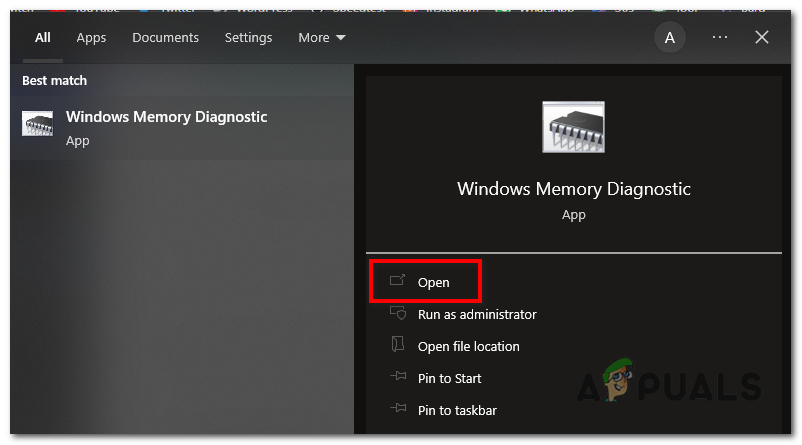Image resolution: width=802 pixels, height=445 pixels.
Task: Switch to the Apps search tab
Action: (91, 38)
